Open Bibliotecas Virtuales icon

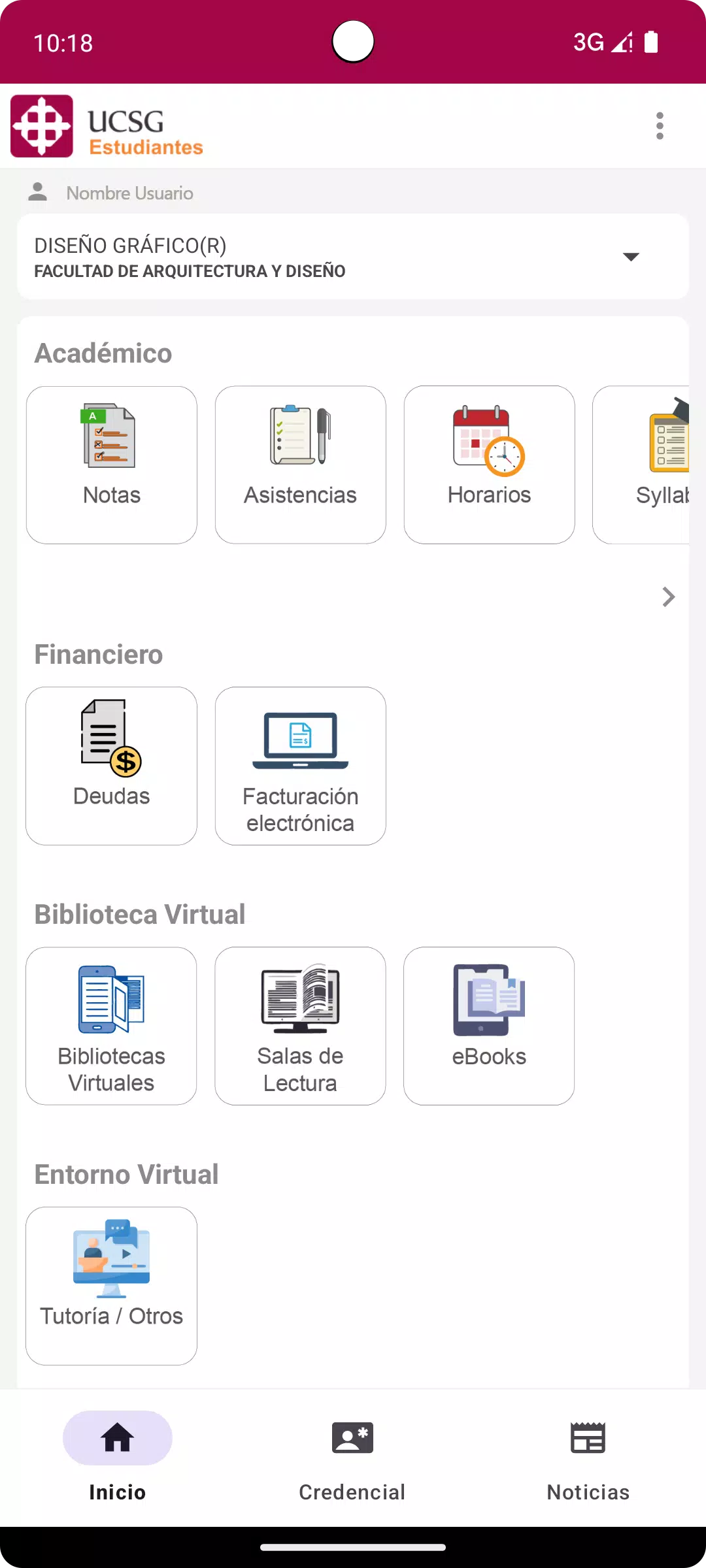click(111, 1000)
